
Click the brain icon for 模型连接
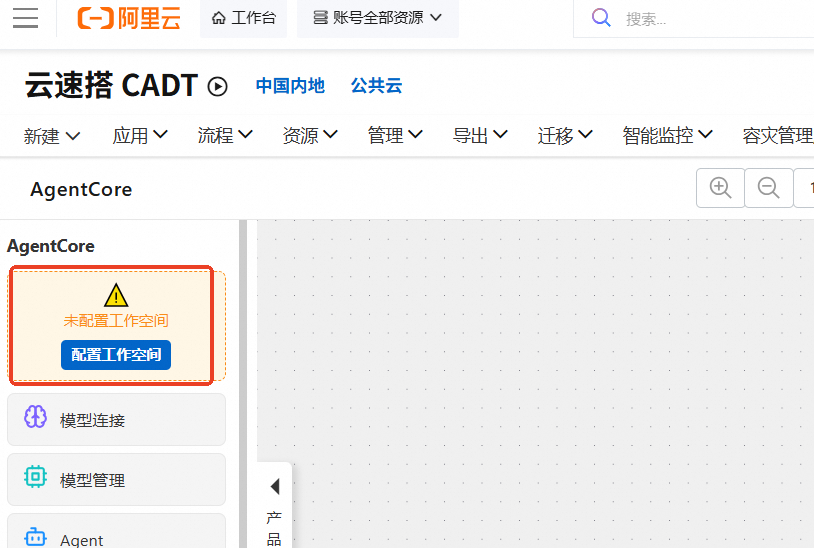tap(35, 417)
